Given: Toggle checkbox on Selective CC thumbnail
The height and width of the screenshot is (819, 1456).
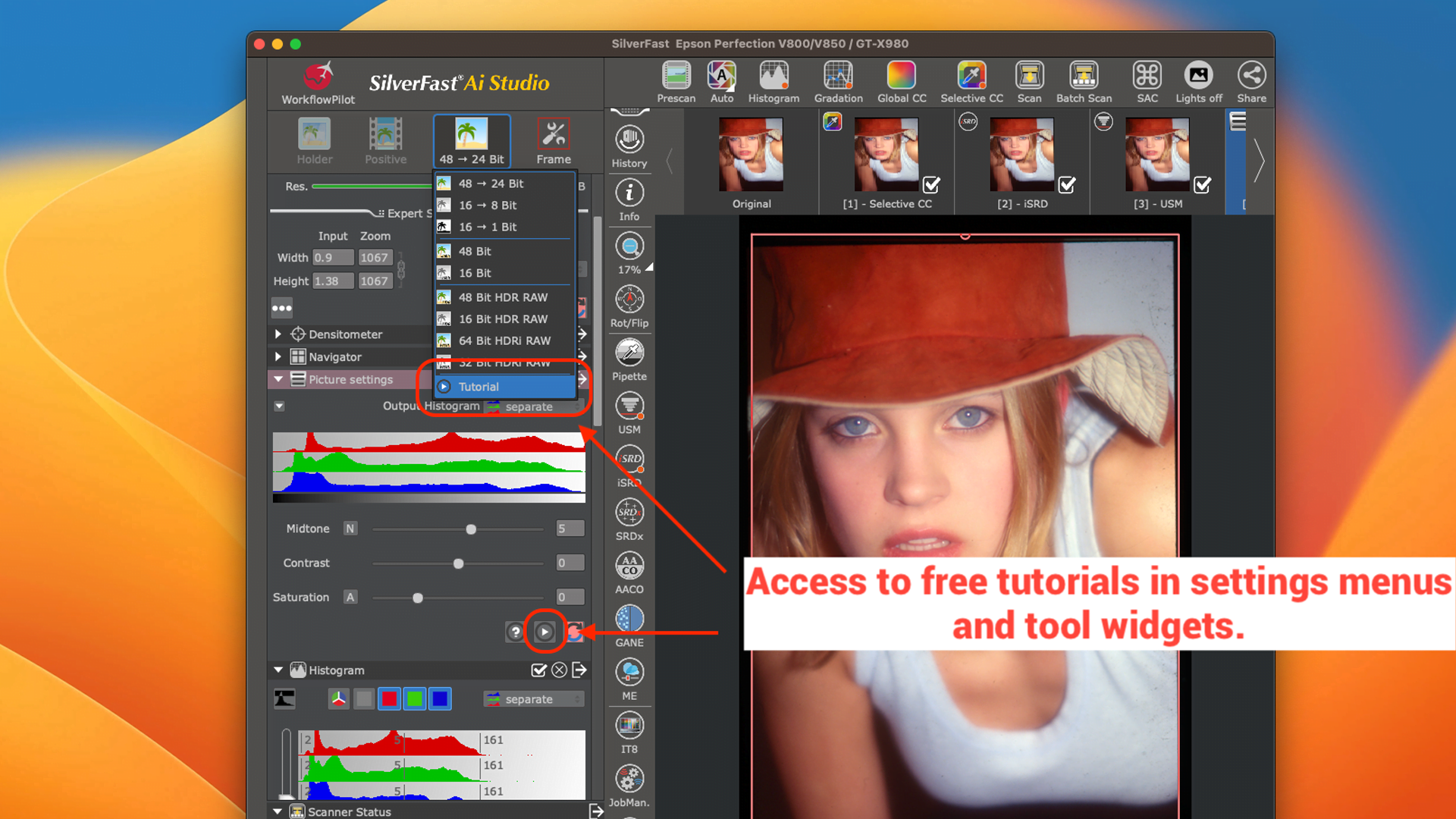Looking at the screenshot, I should pos(931,184).
